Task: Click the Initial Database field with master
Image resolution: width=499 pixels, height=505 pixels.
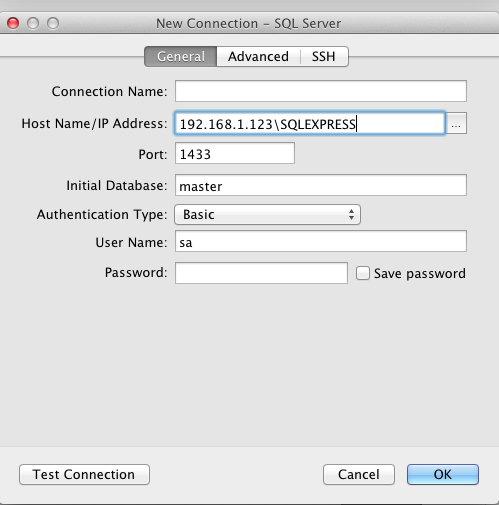Action: 321,185
